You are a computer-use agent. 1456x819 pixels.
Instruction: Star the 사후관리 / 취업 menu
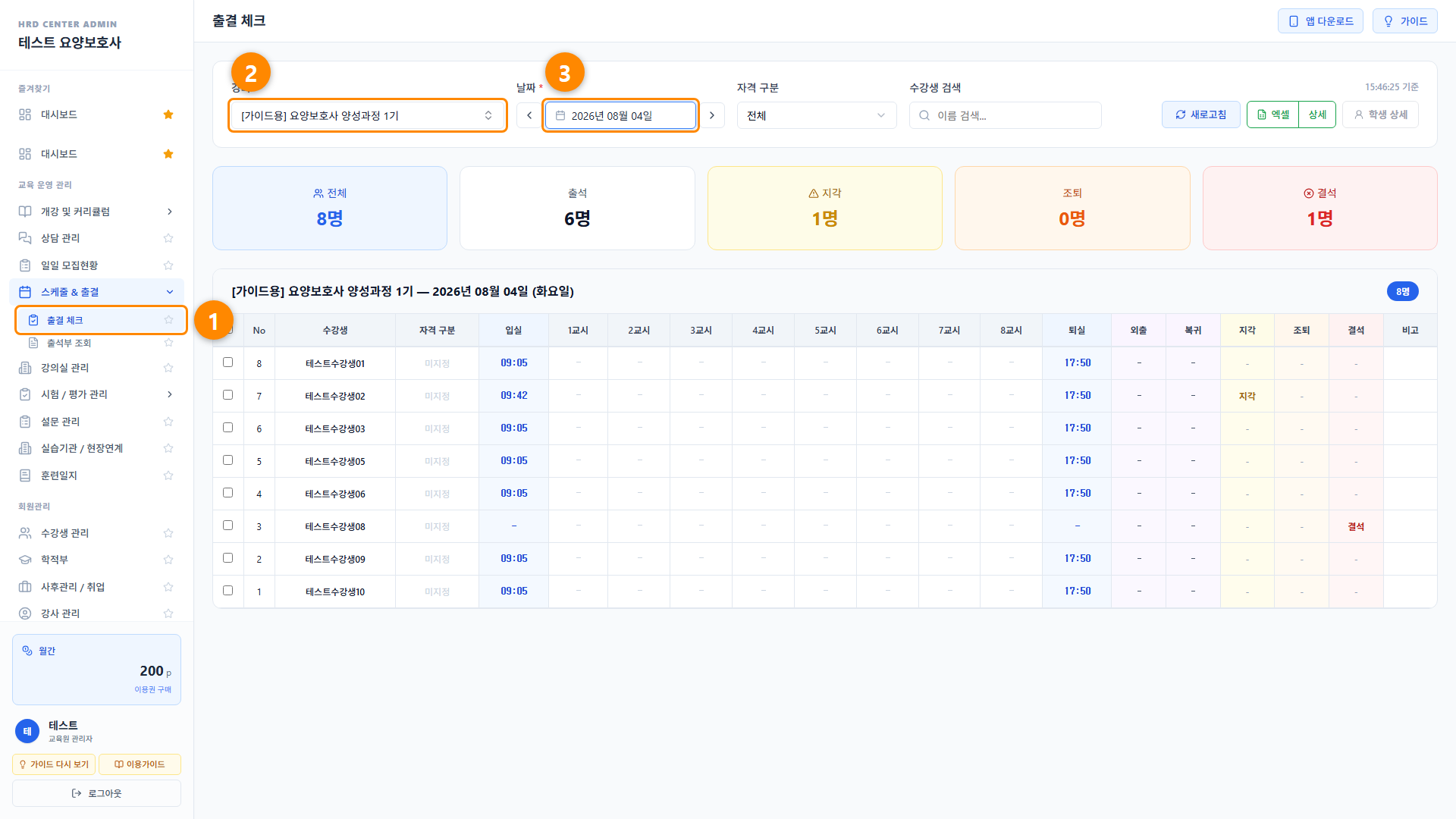point(168,587)
